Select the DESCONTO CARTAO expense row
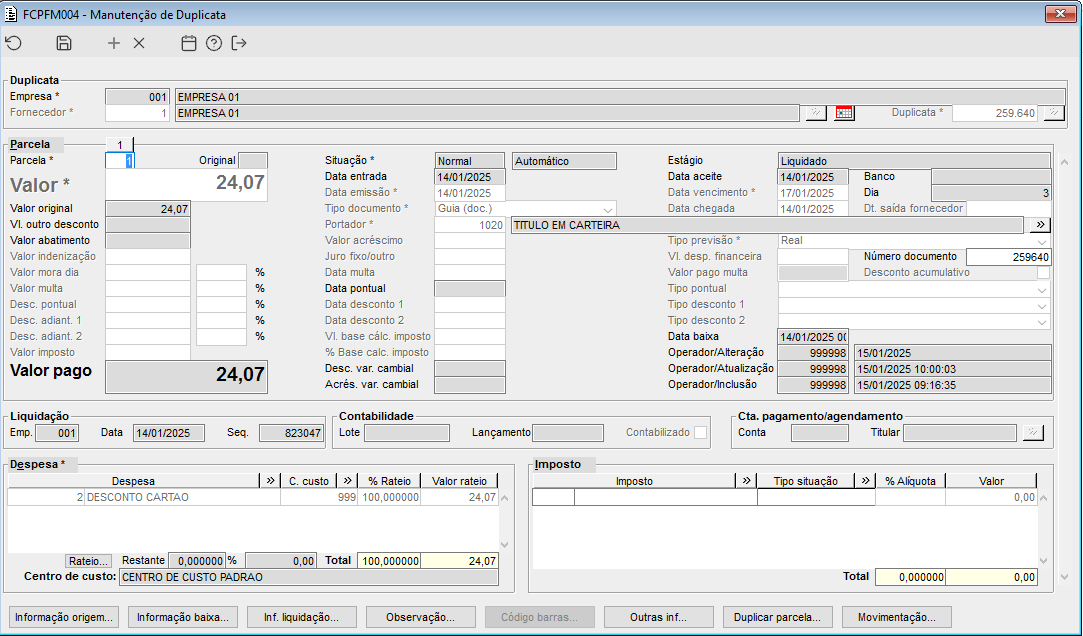Viewport: 1083px width, 636px height. coord(252,497)
